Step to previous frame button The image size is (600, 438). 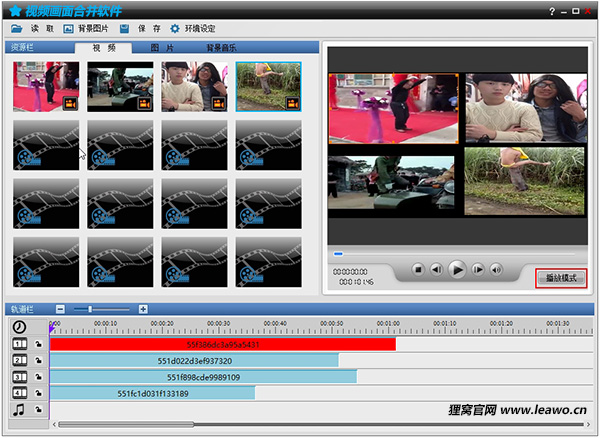[437, 270]
